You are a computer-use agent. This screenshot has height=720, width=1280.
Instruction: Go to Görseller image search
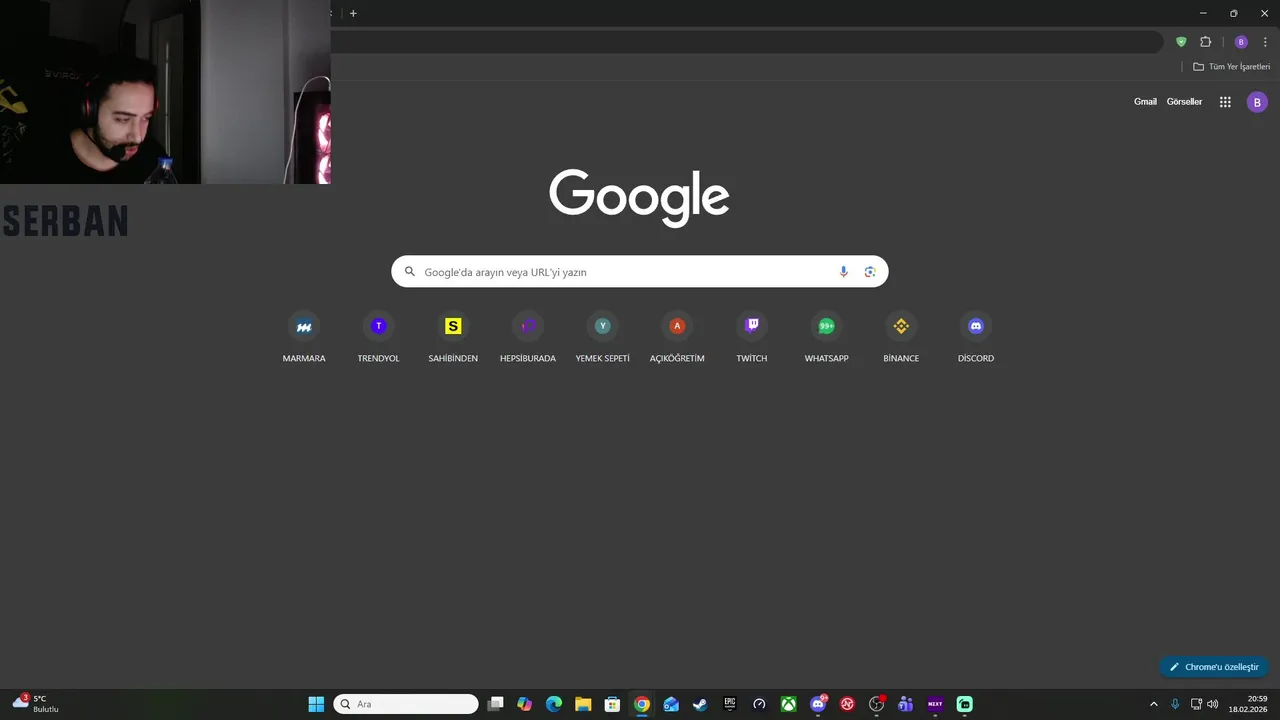[x=1184, y=102]
